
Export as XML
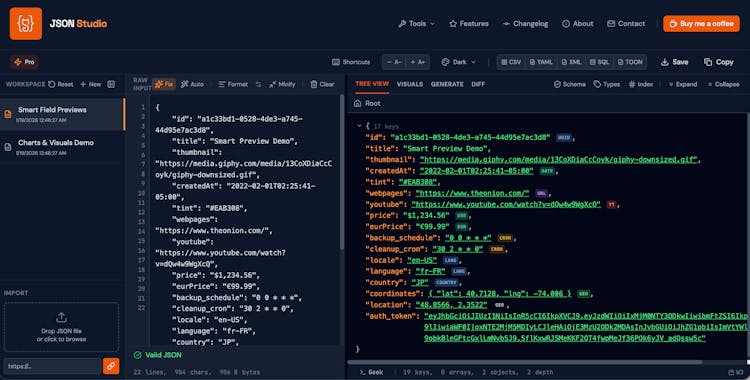click(571, 62)
